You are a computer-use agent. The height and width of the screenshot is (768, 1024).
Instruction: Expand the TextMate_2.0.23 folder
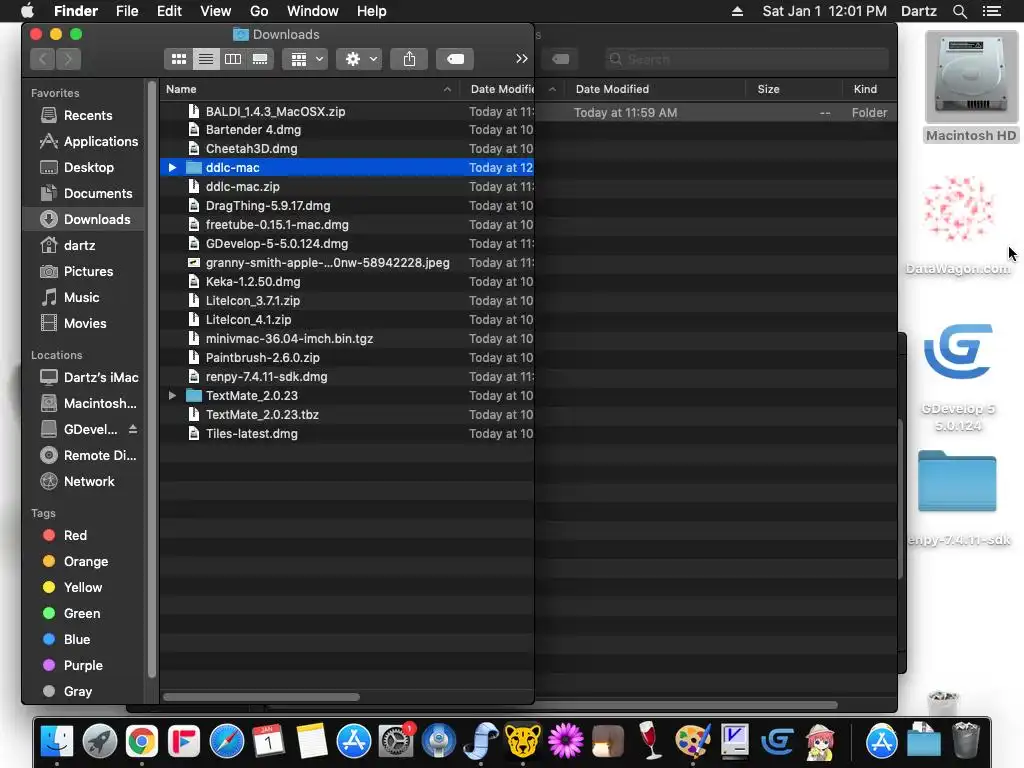click(172, 396)
